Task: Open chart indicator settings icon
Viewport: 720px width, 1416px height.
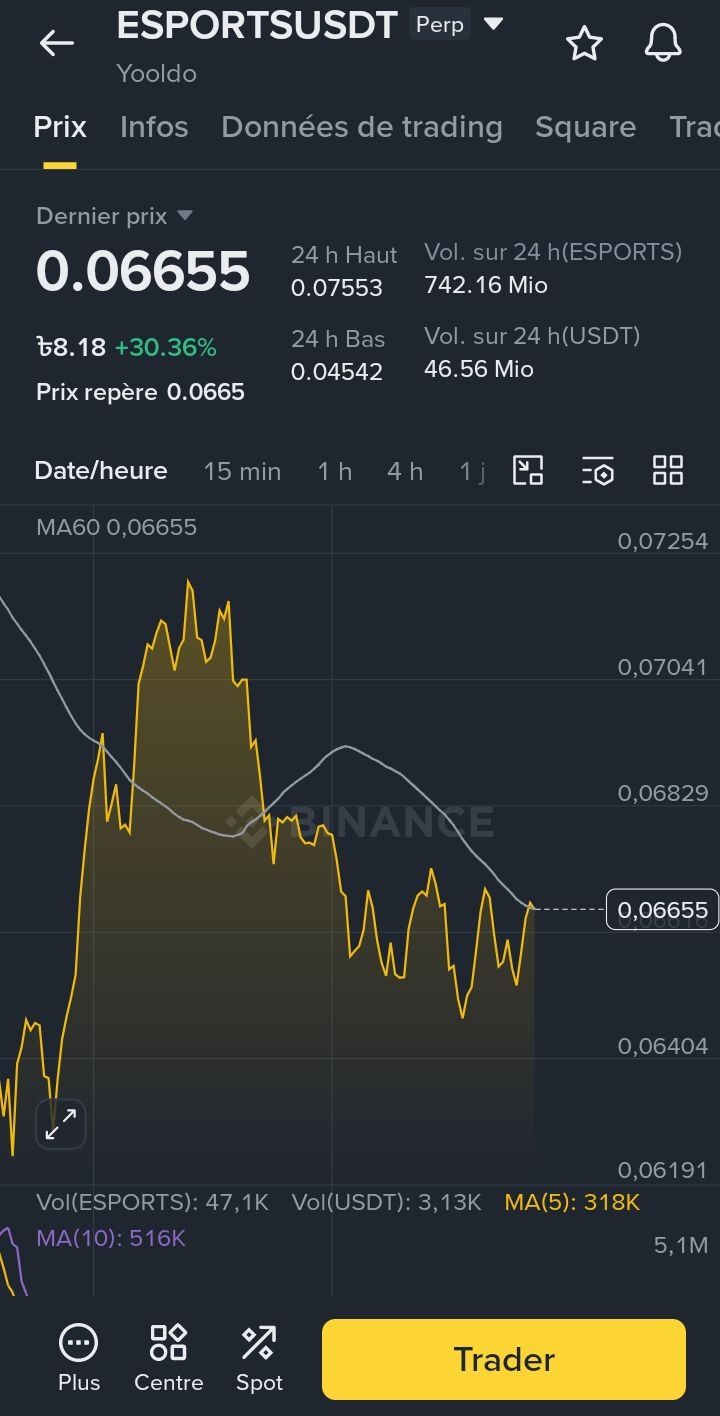Action: coord(598,470)
